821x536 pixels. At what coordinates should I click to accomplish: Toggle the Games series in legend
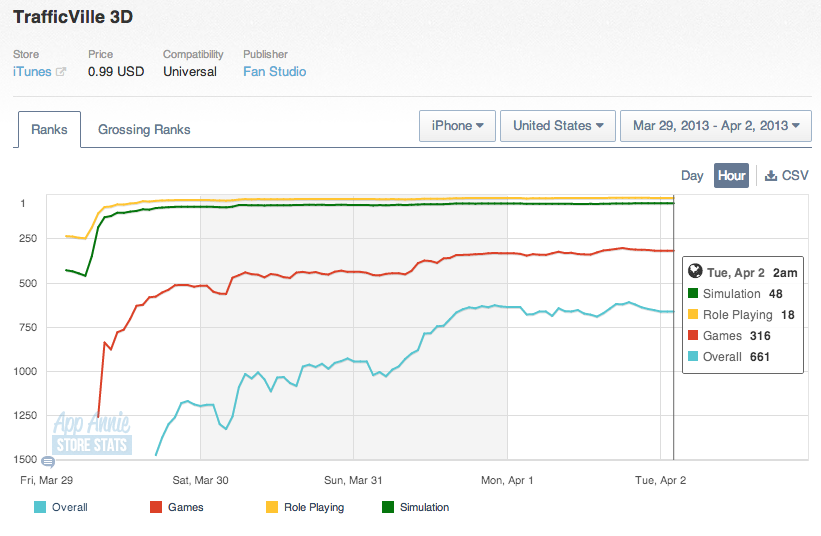point(176,507)
